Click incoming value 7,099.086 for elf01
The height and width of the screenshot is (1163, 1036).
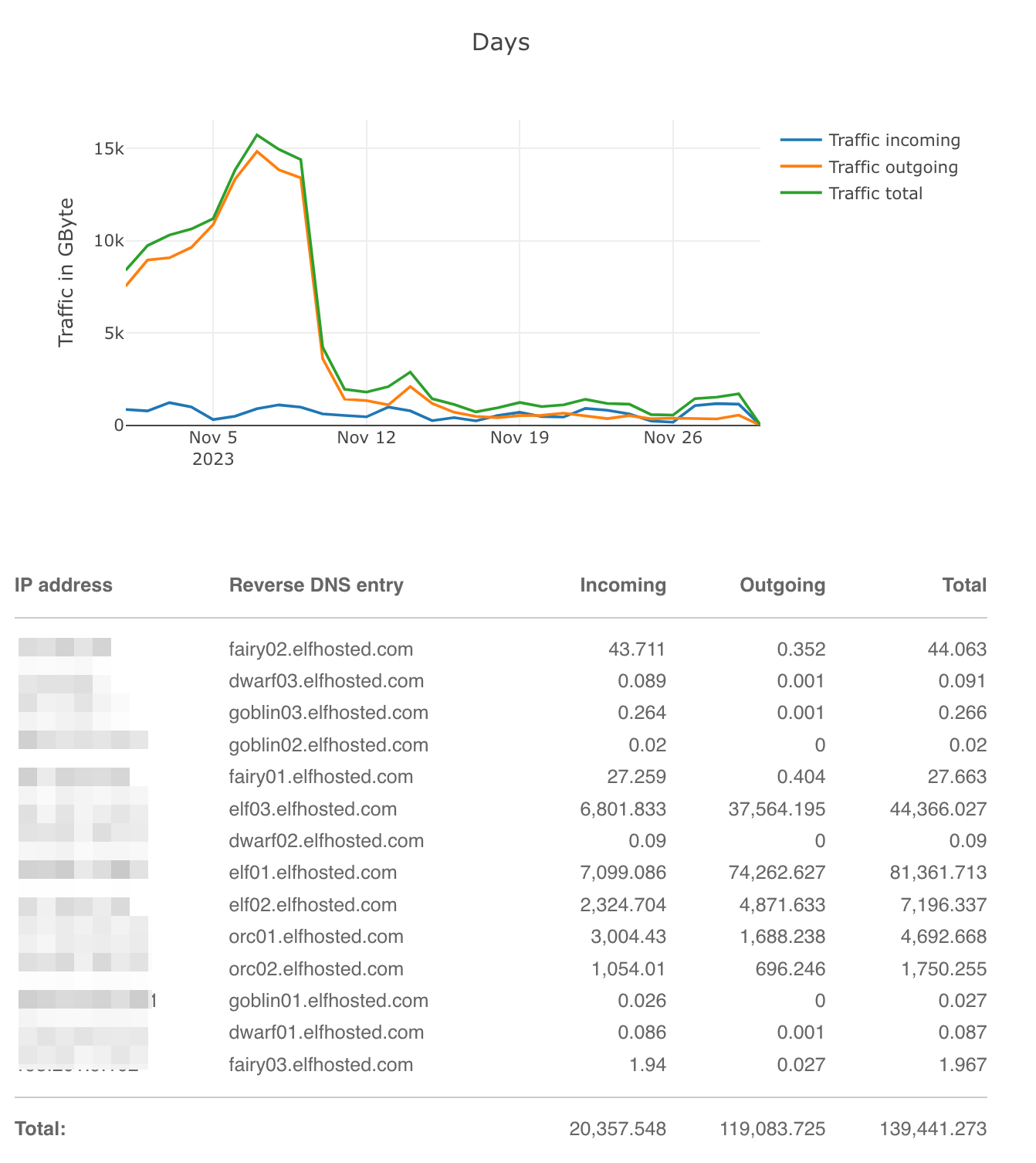pyautogui.click(x=623, y=873)
